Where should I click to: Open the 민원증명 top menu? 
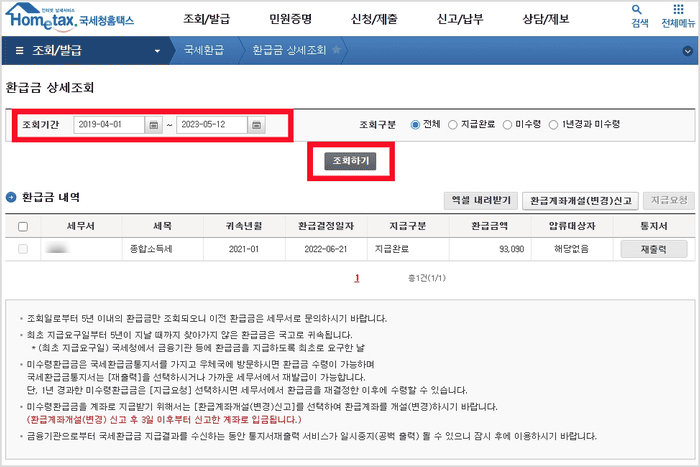coord(290,19)
